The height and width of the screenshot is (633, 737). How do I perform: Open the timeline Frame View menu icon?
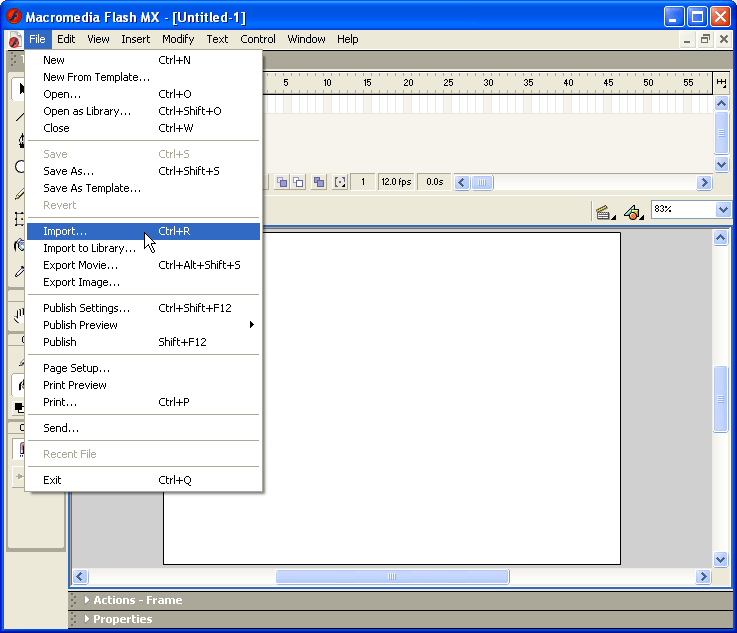721,83
